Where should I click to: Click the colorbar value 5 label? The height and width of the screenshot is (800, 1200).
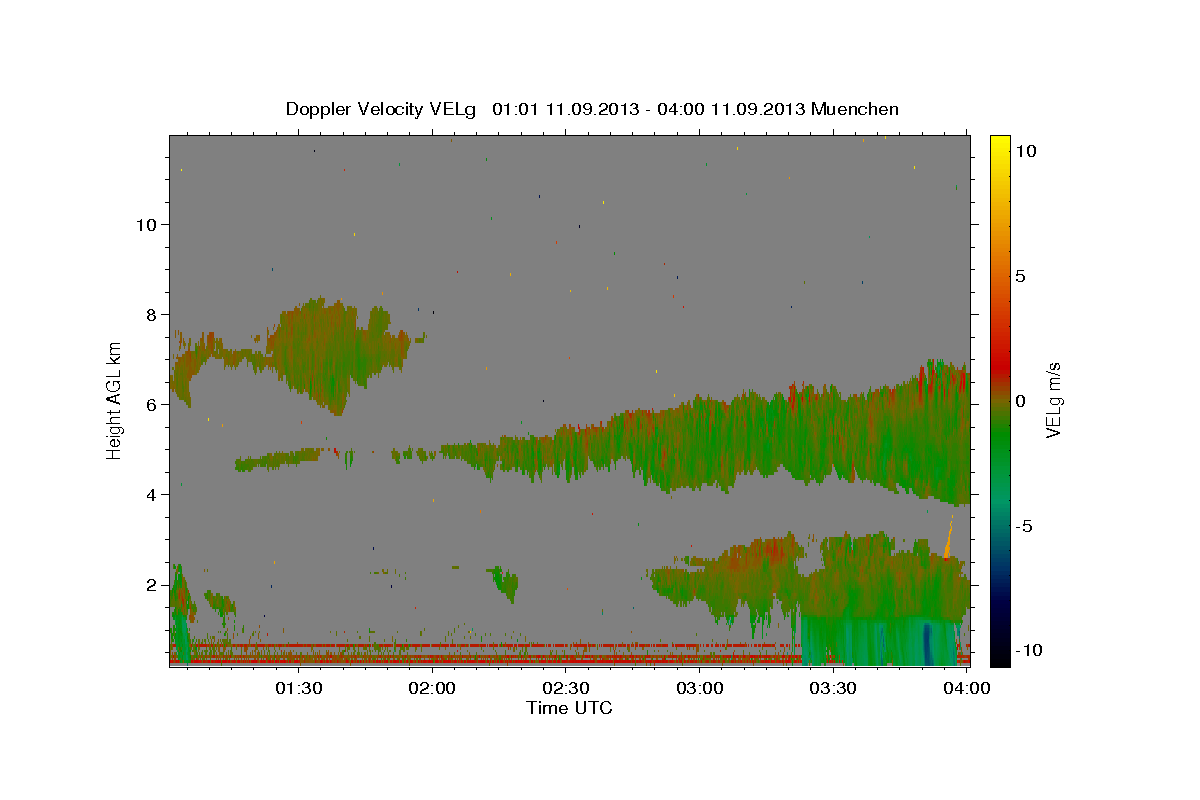[1020, 275]
